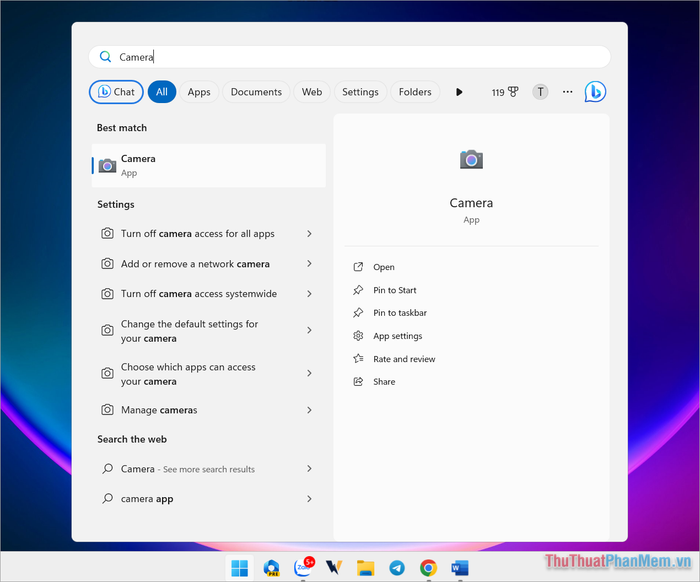Switch to the Settings filter tab
700x582 pixels.
[x=360, y=92]
